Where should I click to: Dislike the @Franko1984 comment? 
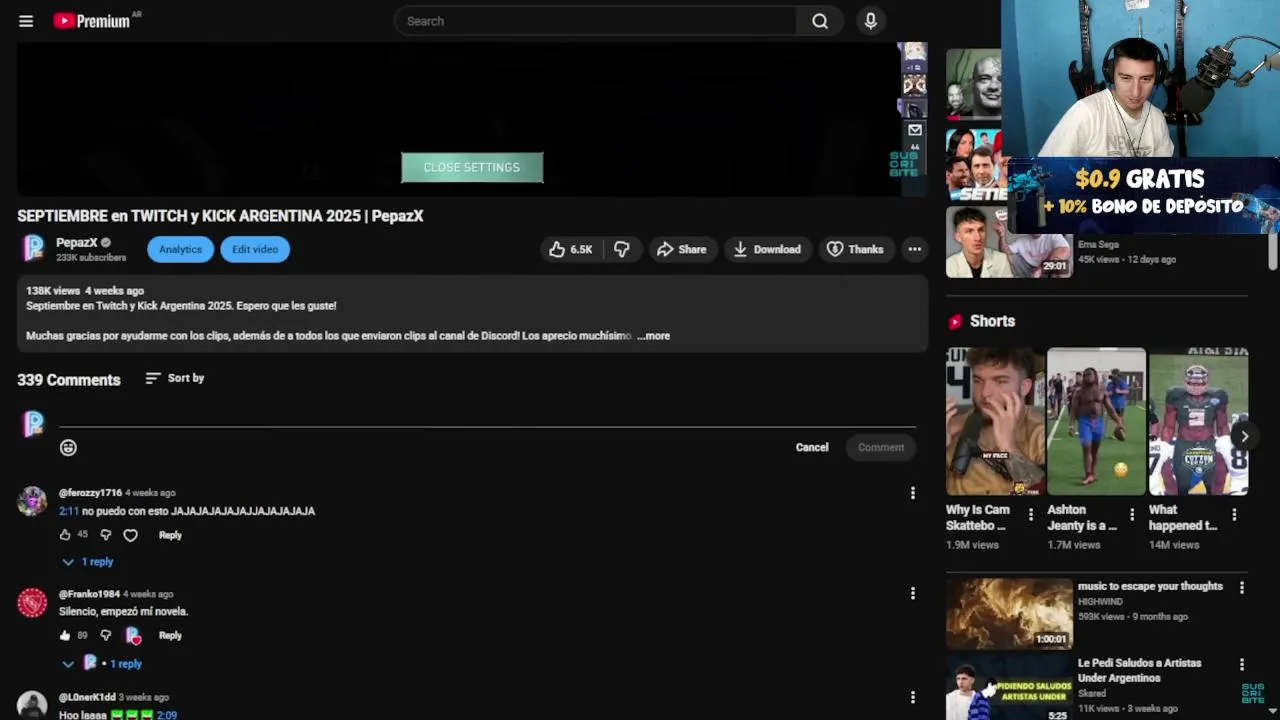(x=106, y=635)
